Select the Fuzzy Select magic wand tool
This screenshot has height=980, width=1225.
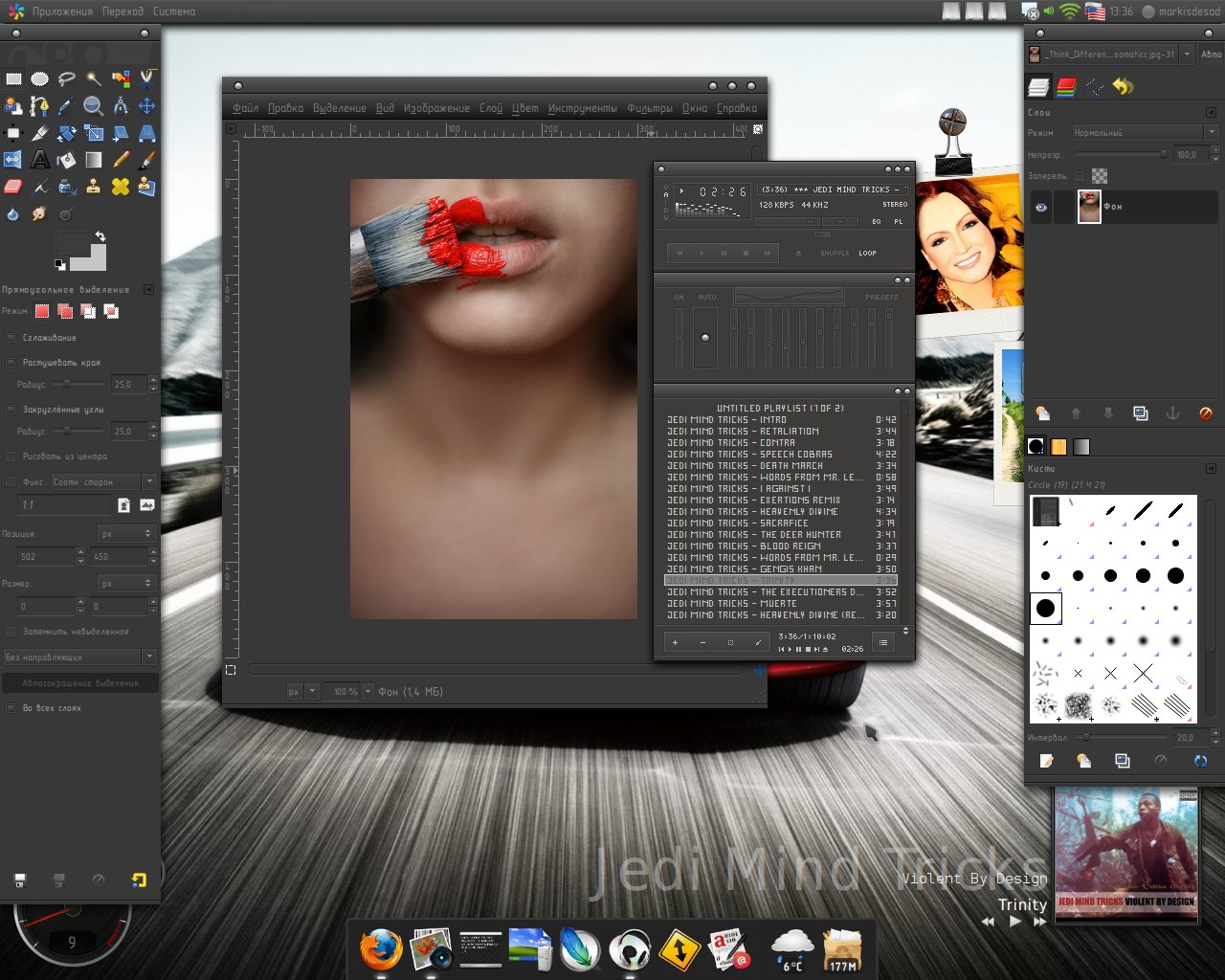click(x=94, y=79)
